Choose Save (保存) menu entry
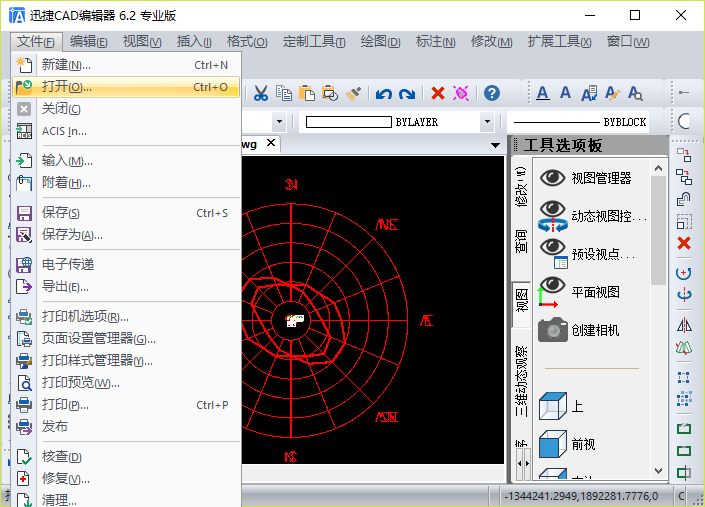The height and width of the screenshot is (507, 705). [x=126, y=213]
